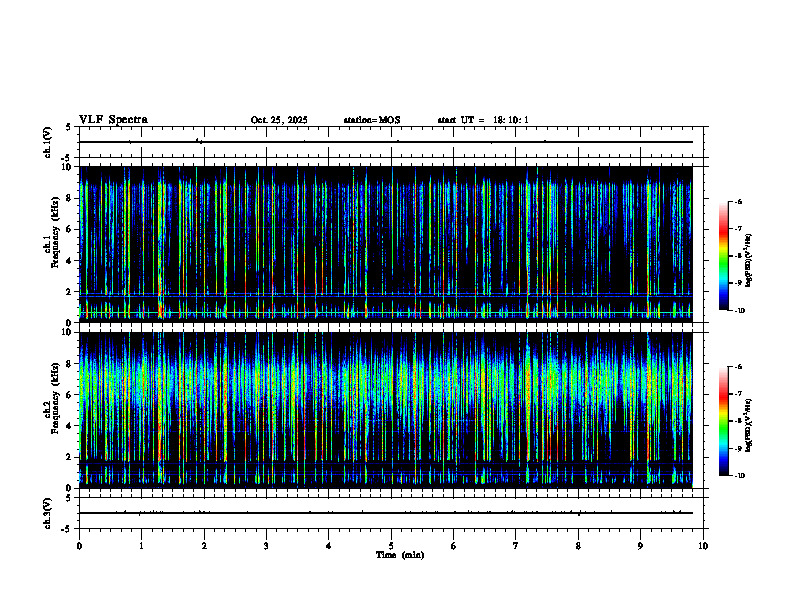Click the '-5' tick of the ch.1(V) axis

[67, 158]
